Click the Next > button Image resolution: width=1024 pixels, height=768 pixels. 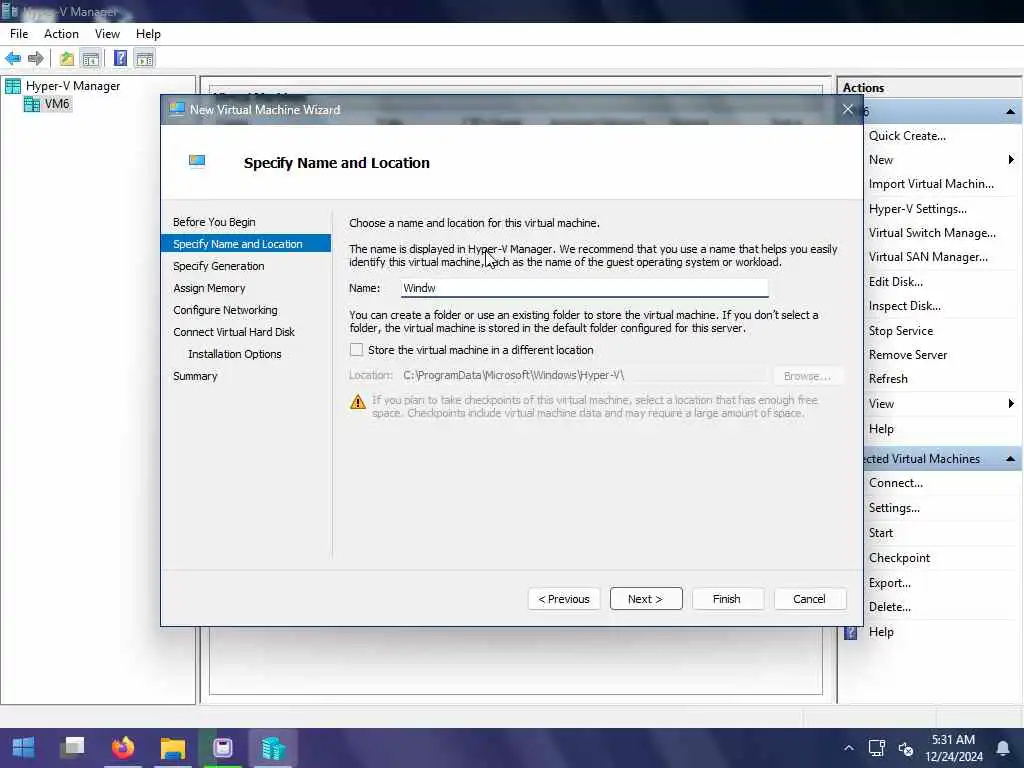[x=646, y=599]
